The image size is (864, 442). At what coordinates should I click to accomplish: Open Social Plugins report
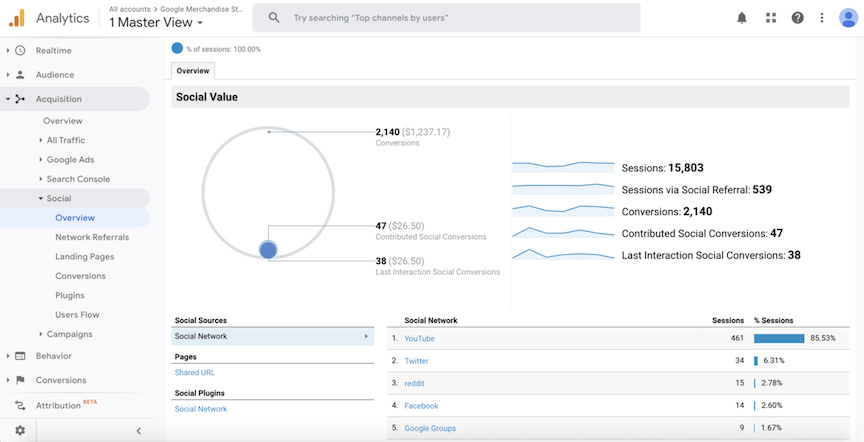point(70,295)
